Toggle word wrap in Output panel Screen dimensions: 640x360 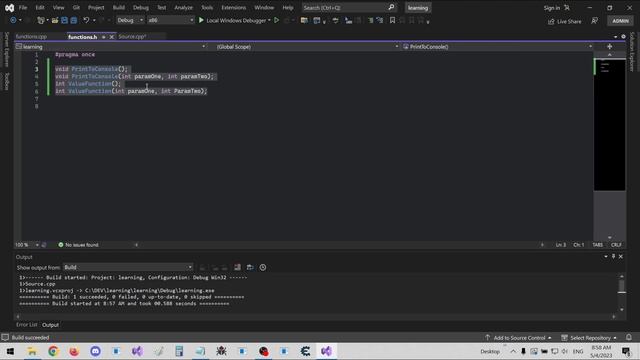[x=250, y=267]
